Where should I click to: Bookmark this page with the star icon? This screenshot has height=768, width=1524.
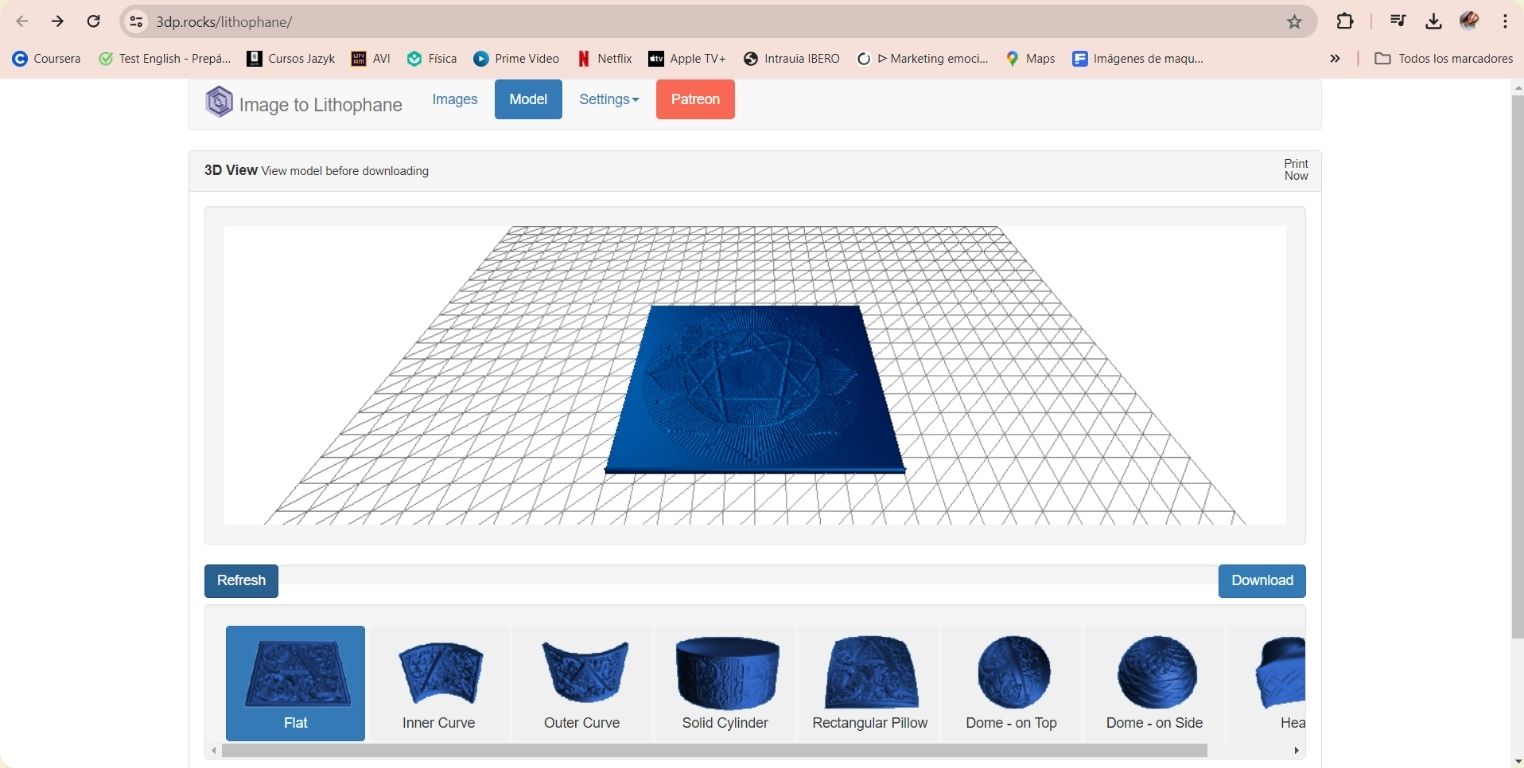pos(1294,21)
